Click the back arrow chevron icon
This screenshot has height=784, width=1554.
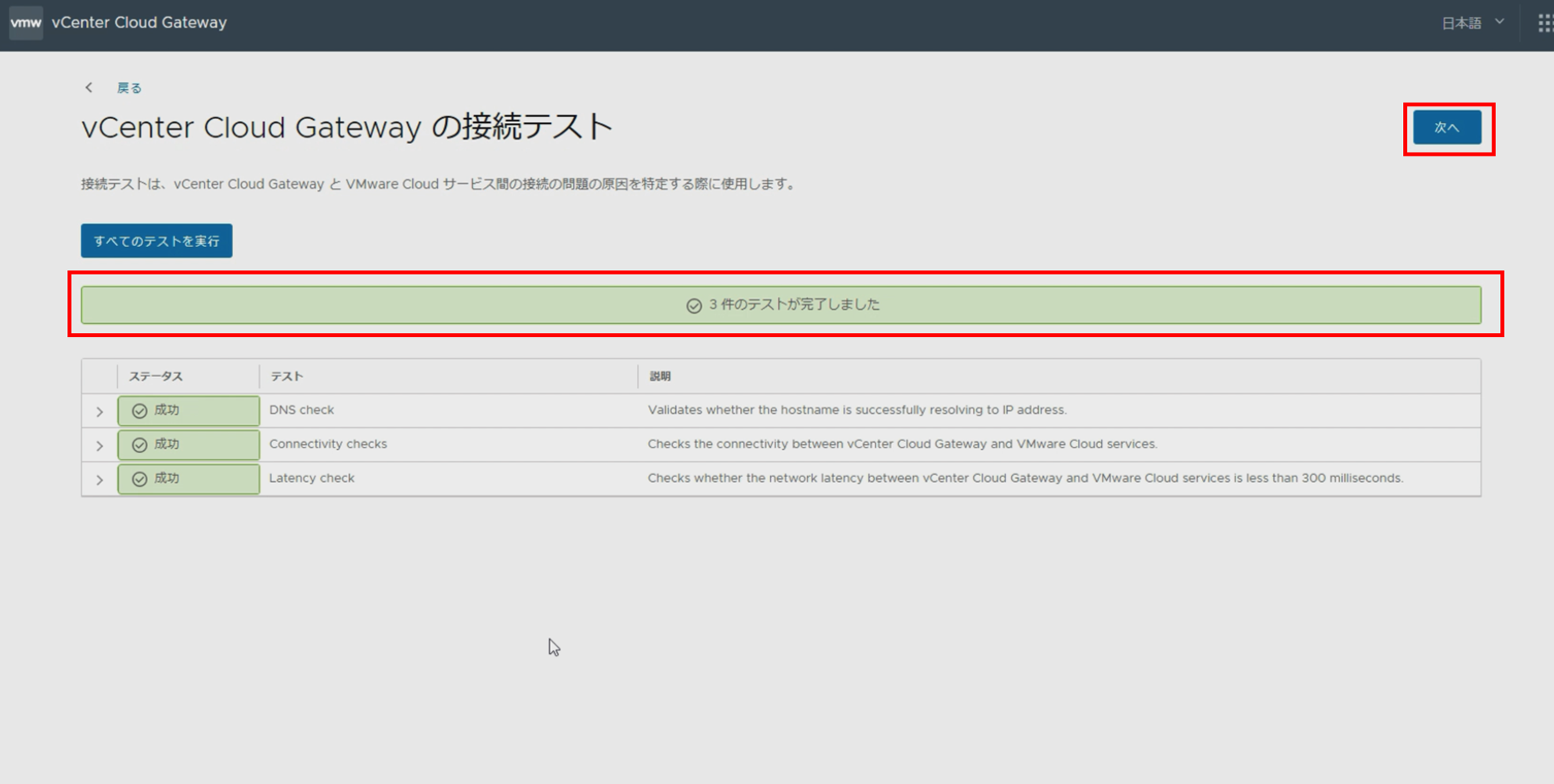89,88
